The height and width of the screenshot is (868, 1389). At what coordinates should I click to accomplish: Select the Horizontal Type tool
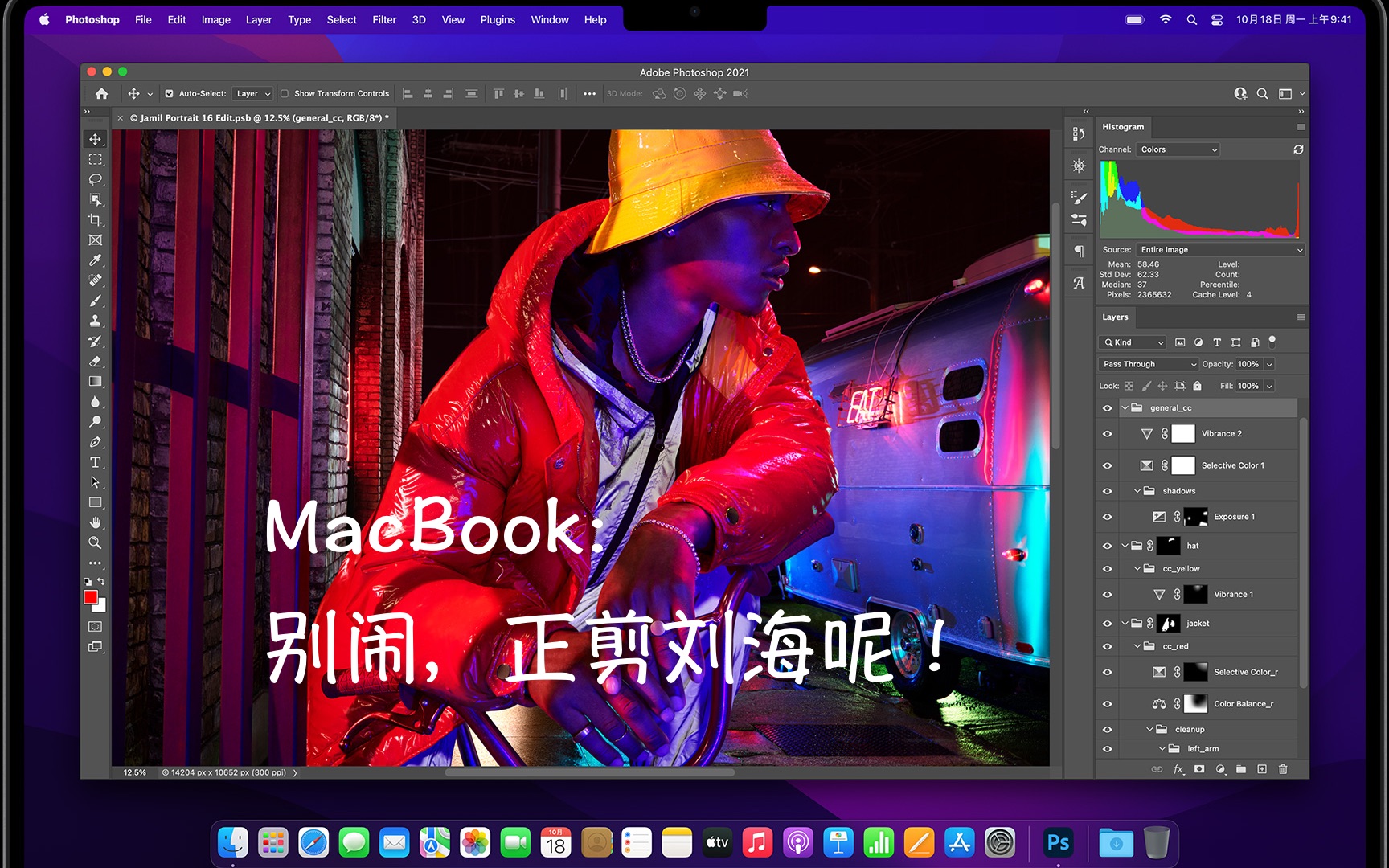click(x=95, y=462)
